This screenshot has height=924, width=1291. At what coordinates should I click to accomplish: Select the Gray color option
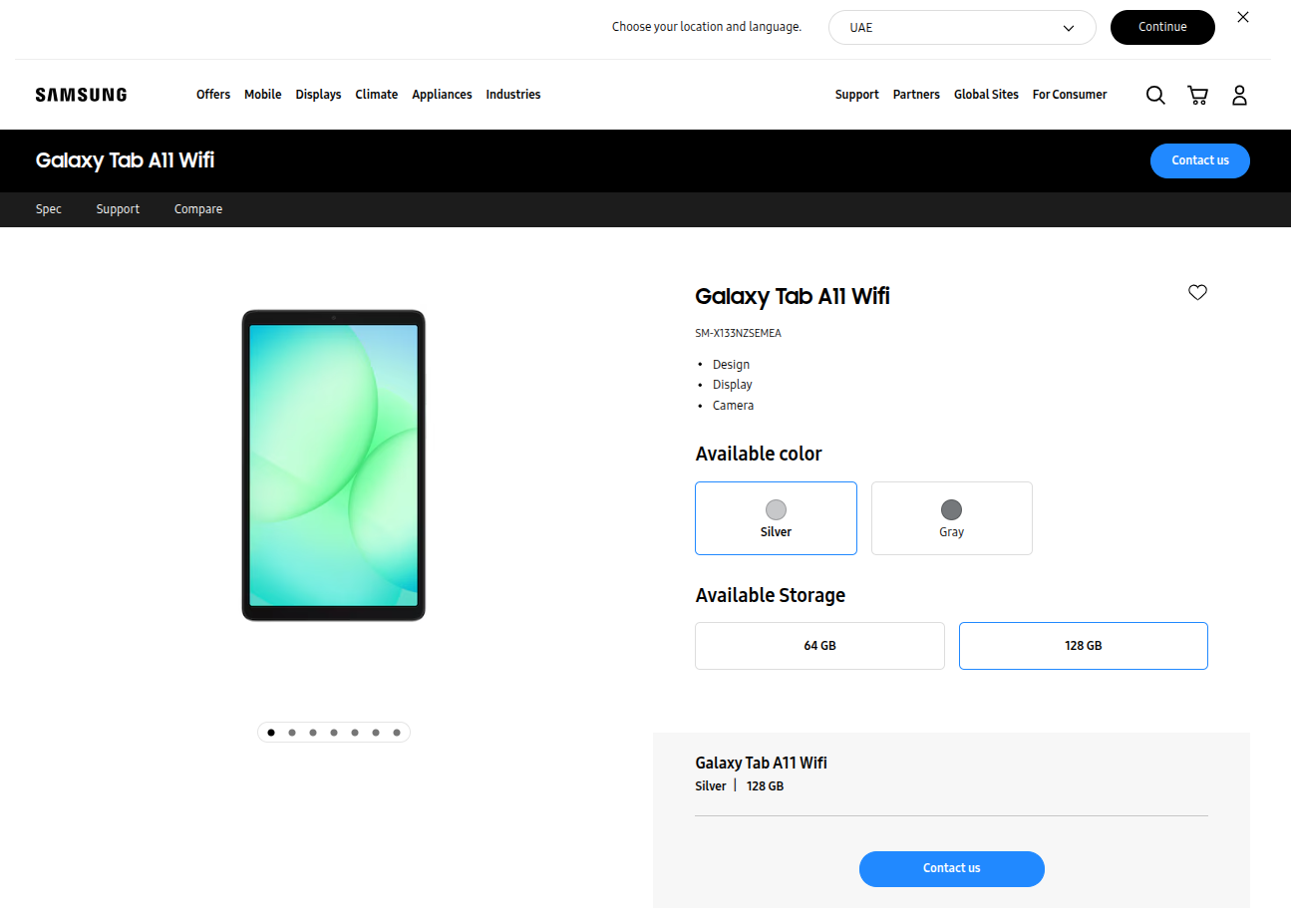click(x=951, y=518)
